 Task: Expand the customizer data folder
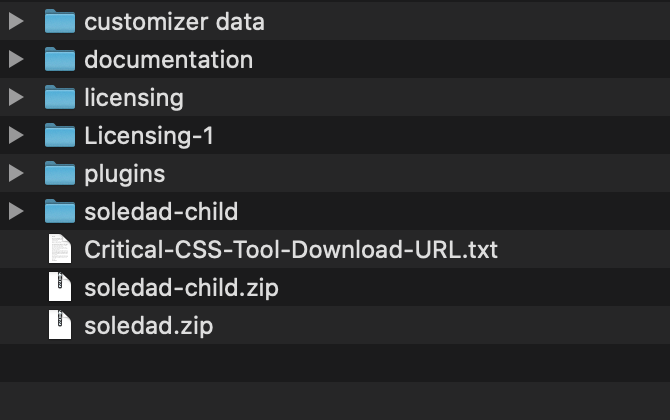point(16,21)
